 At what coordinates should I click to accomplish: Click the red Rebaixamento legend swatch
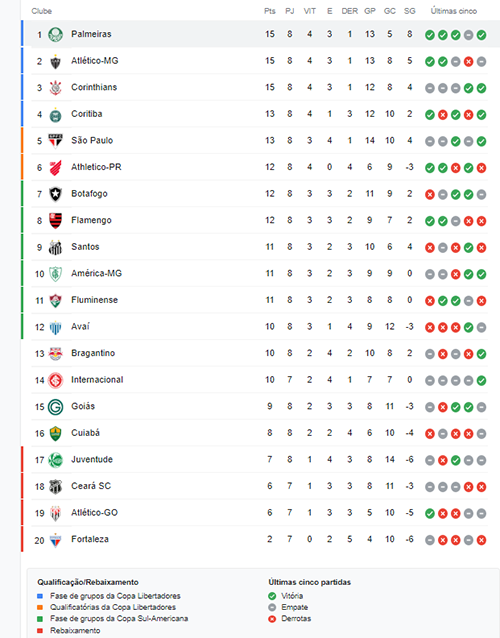tap(40, 631)
